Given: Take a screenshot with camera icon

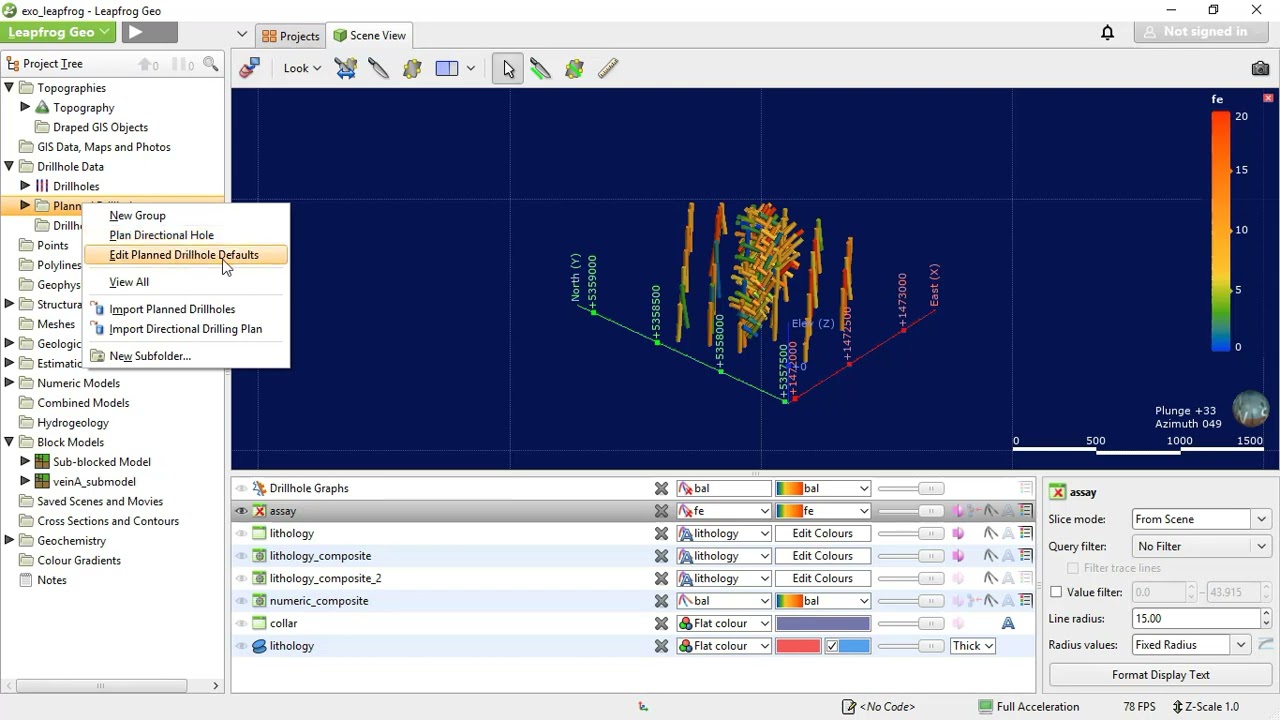Looking at the screenshot, I should point(1260,68).
